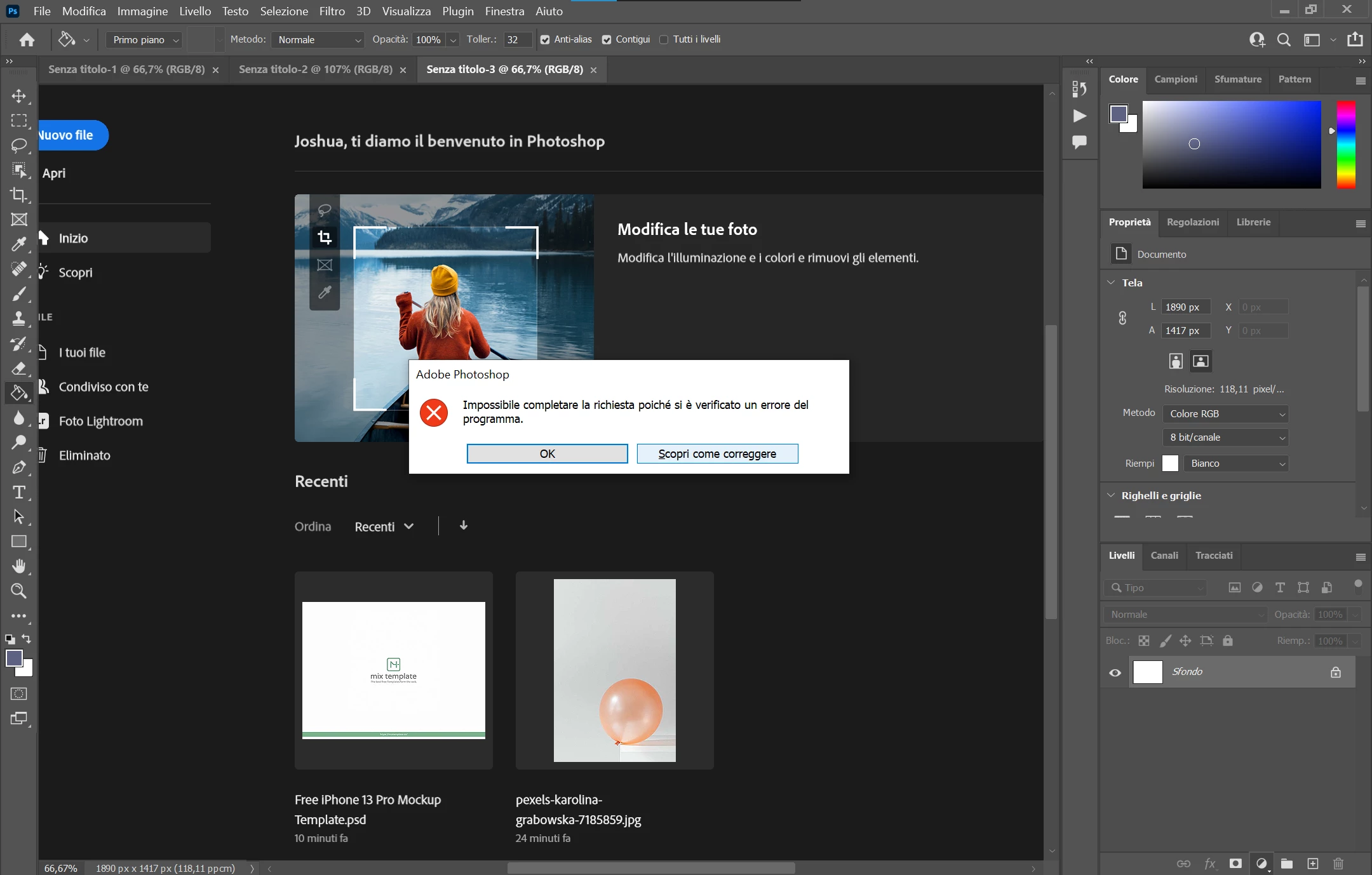The height and width of the screenshot is (875, 1372).
Task: Open the Metodo Normale blend dropdown
Action: (x=318, y=40)
